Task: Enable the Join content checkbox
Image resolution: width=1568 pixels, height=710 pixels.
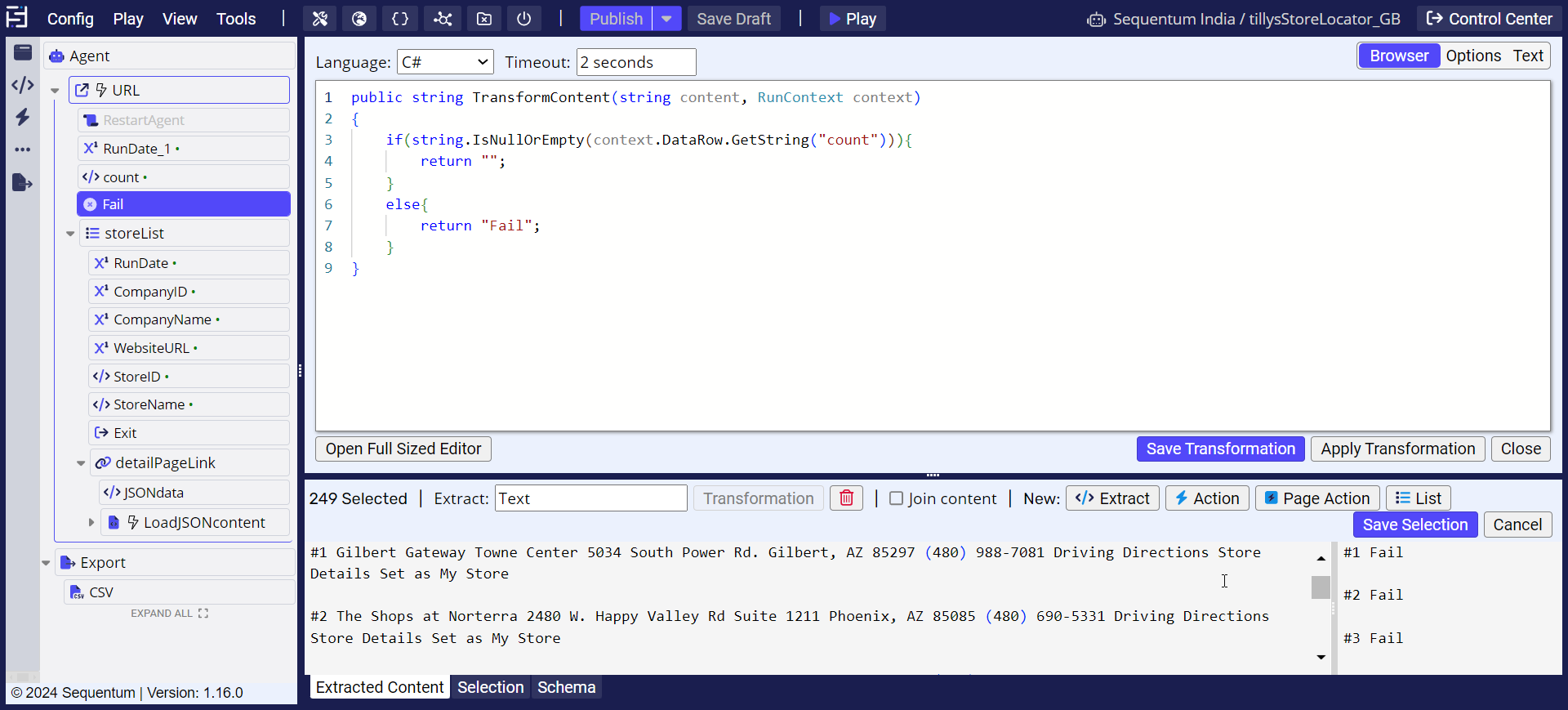Action: (896, 498)
